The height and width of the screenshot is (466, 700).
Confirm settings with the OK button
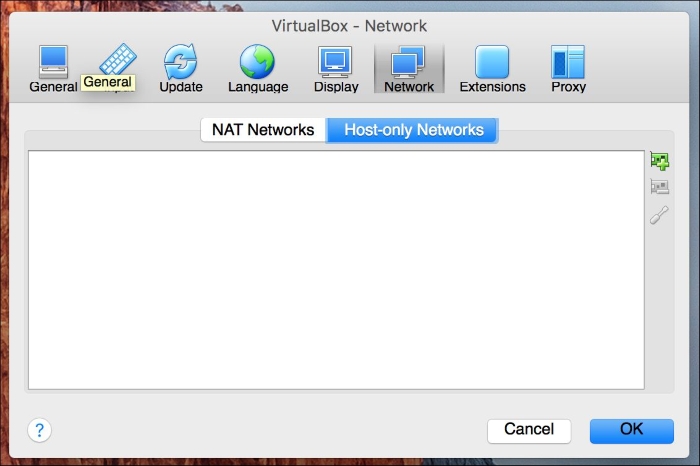(x=631, y=431)
